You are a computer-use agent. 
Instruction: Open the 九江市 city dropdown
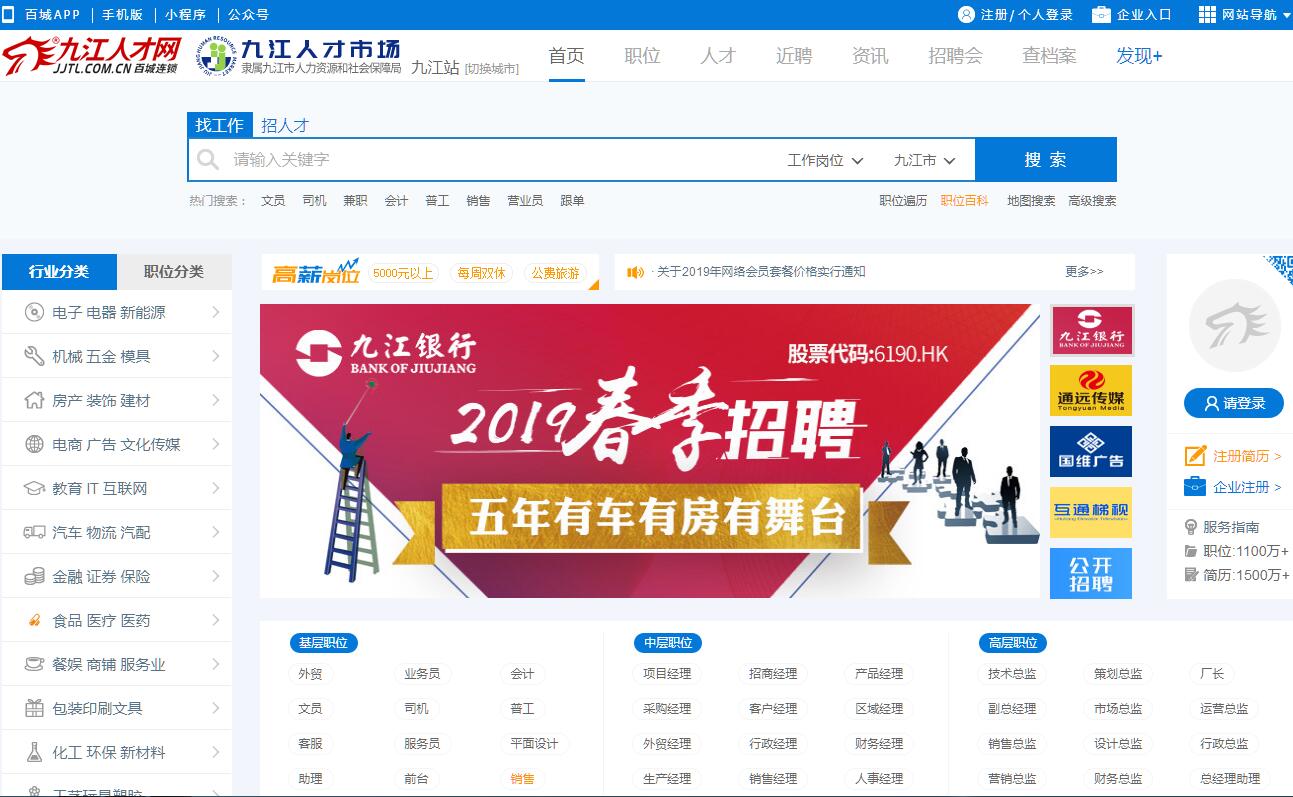[x=924, y=160]
